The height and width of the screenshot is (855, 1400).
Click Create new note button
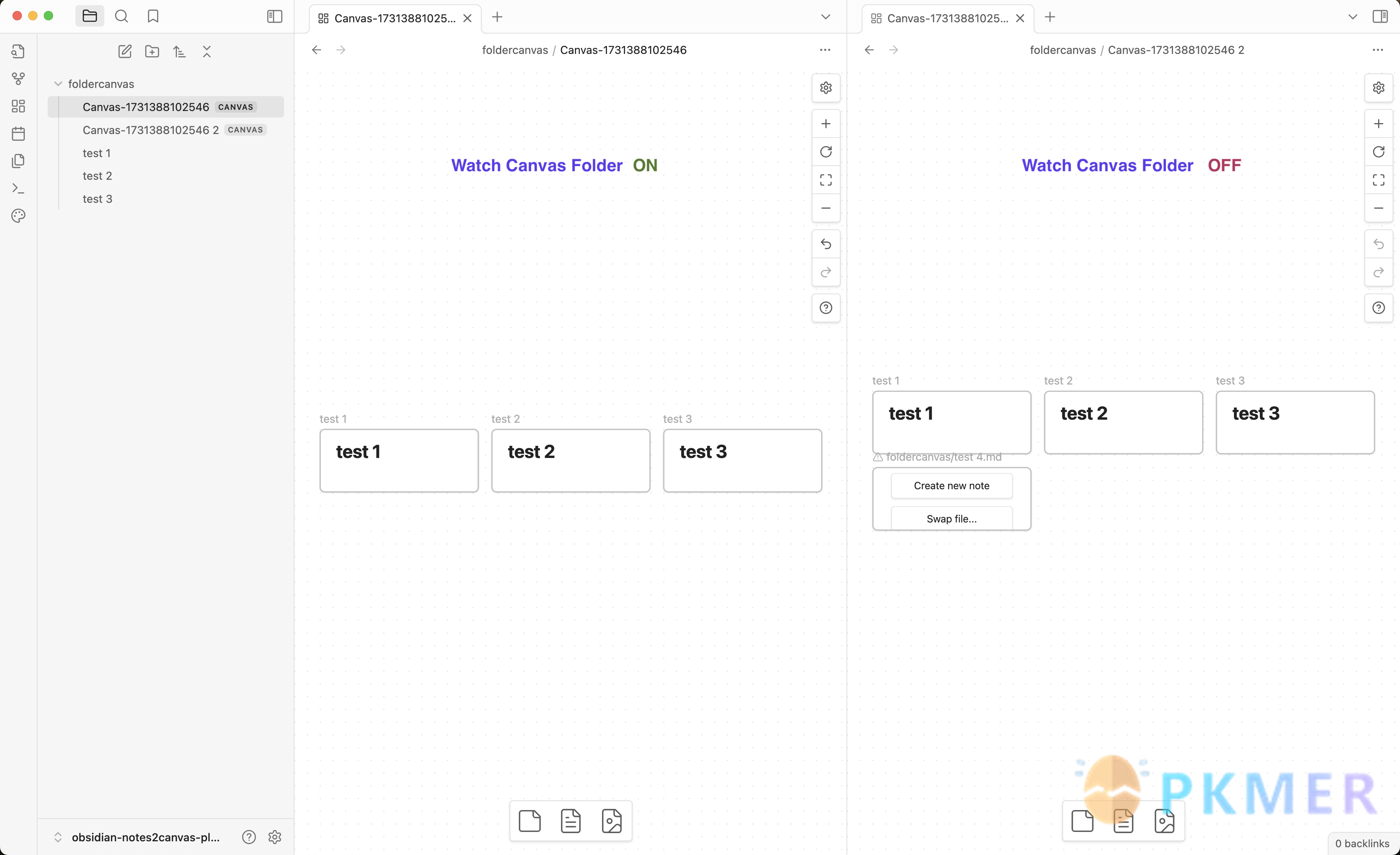(x=952, y=485)
